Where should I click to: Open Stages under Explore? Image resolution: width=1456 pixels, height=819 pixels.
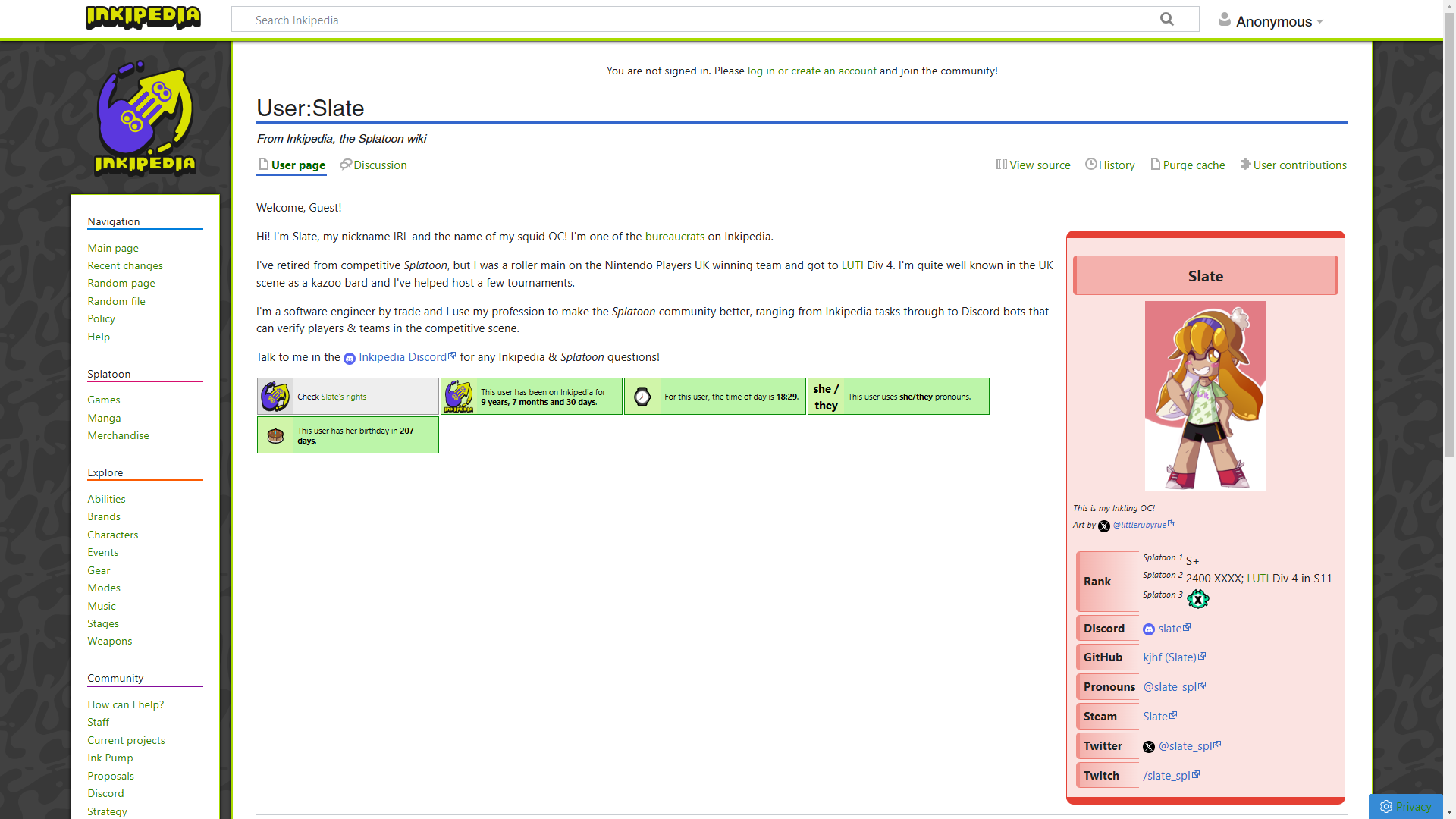tap(103, 623)
